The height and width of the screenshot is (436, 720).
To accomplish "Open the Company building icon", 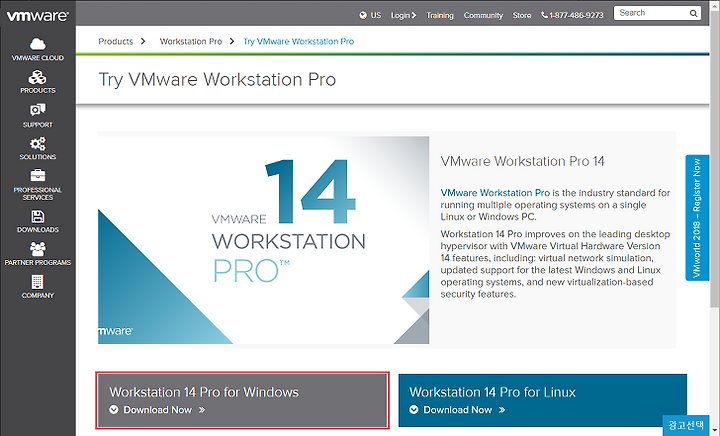I will tap(38, 282).
